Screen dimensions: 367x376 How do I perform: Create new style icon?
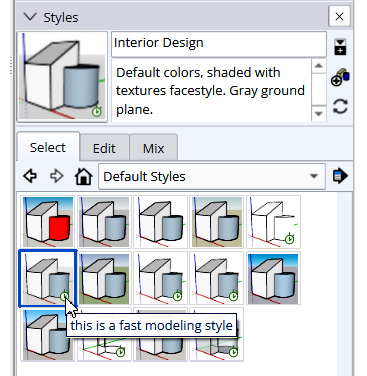point(340,77)
